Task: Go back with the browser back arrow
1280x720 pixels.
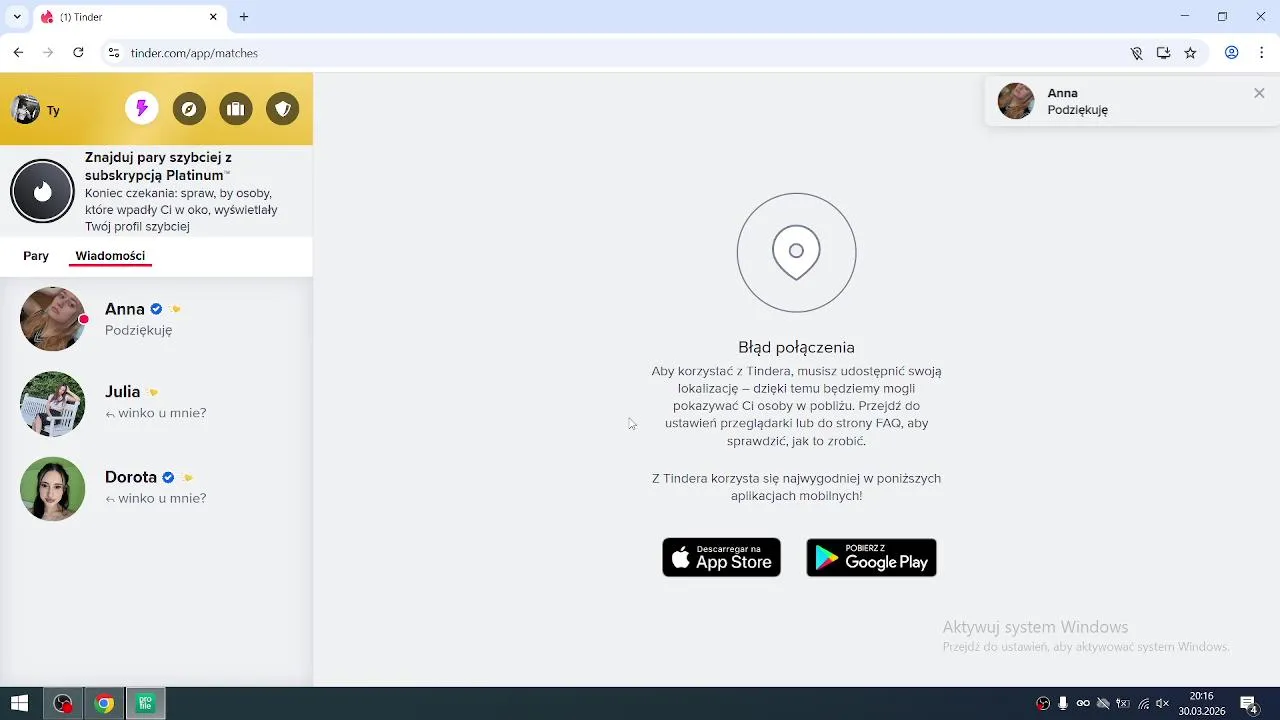Action: click(18, 53)
